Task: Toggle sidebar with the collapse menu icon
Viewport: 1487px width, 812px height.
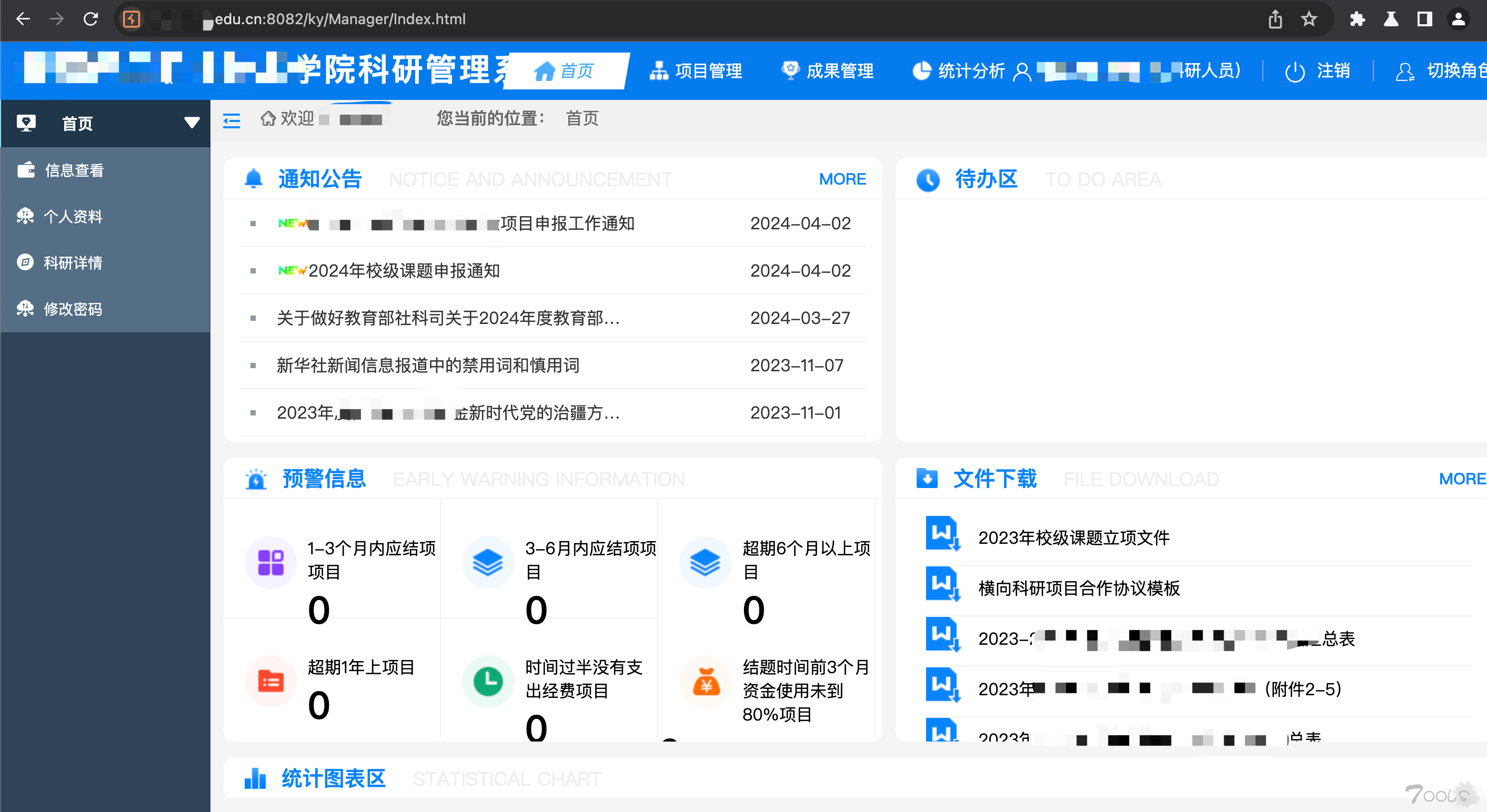Action: point(232,120)
